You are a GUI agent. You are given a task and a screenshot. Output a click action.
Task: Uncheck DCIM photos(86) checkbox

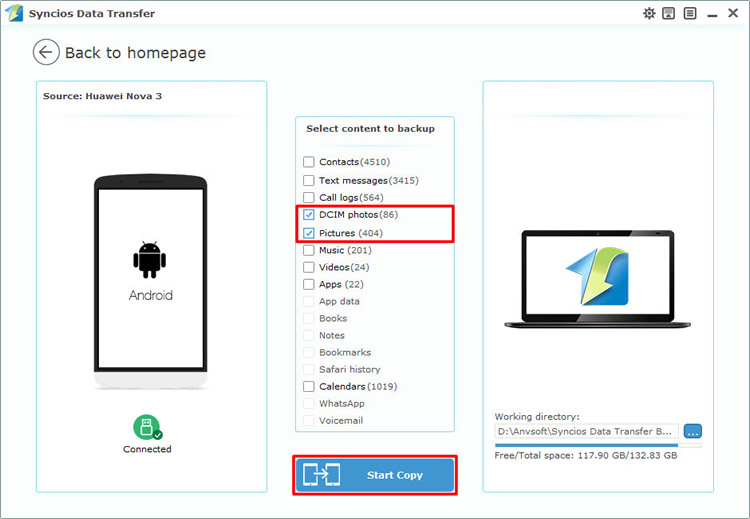point(309,214)
